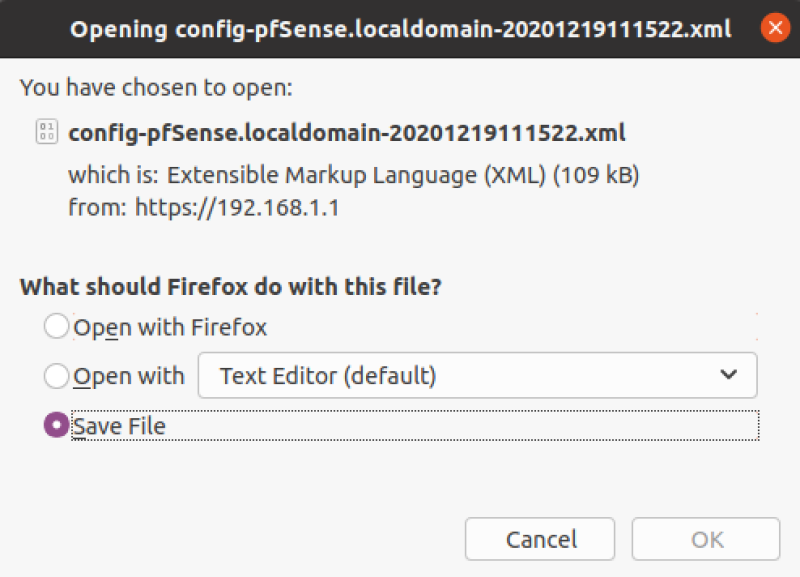Viewport: 800px width, 577px height.
Task: Click the Open with label text
Action: [129, 377]
